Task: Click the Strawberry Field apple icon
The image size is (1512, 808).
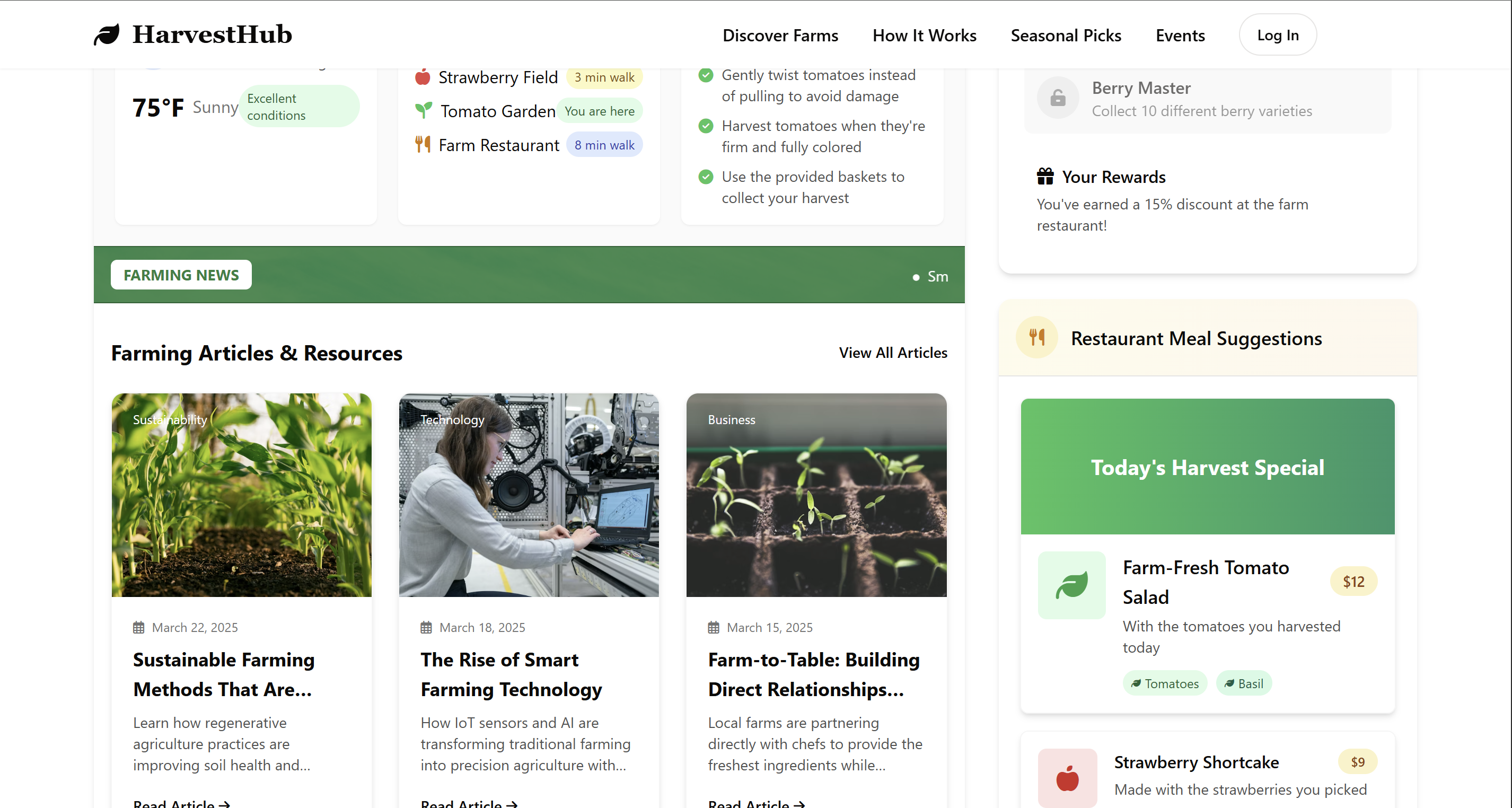Action: pyautogui.click(x=423, y=77)
